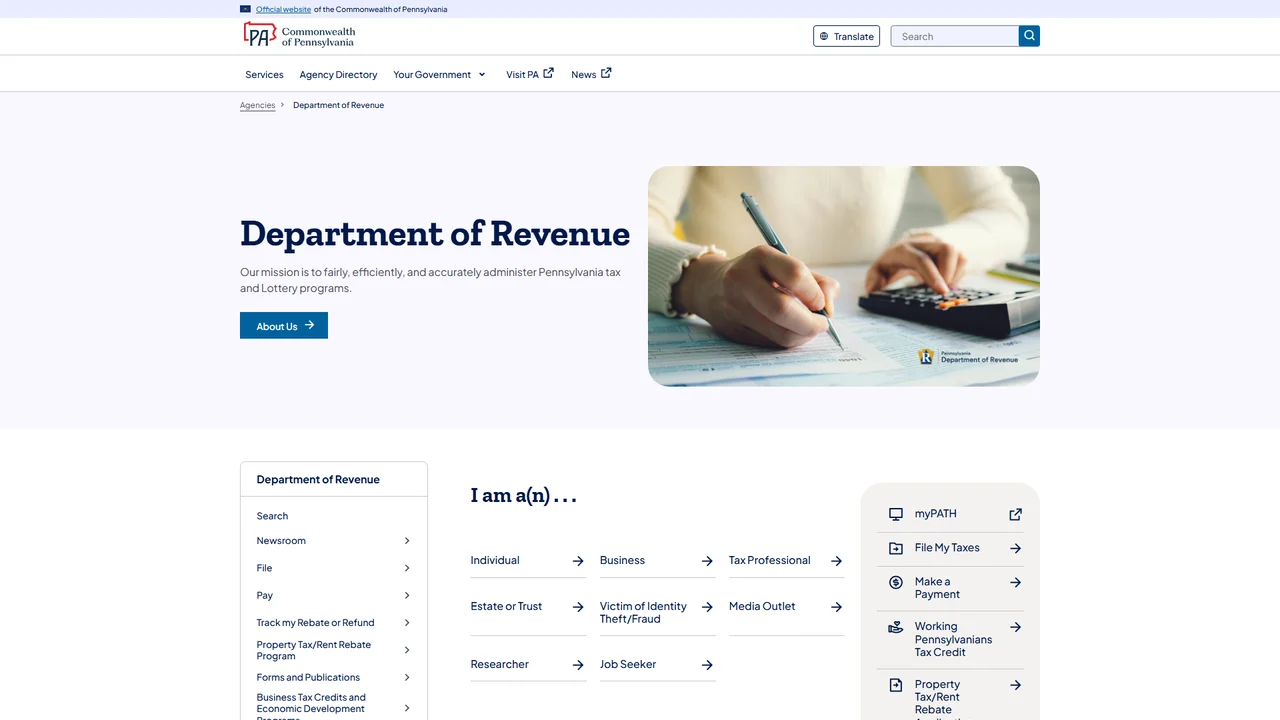Click the external link icon beside Visit PA

coord(548,73)
